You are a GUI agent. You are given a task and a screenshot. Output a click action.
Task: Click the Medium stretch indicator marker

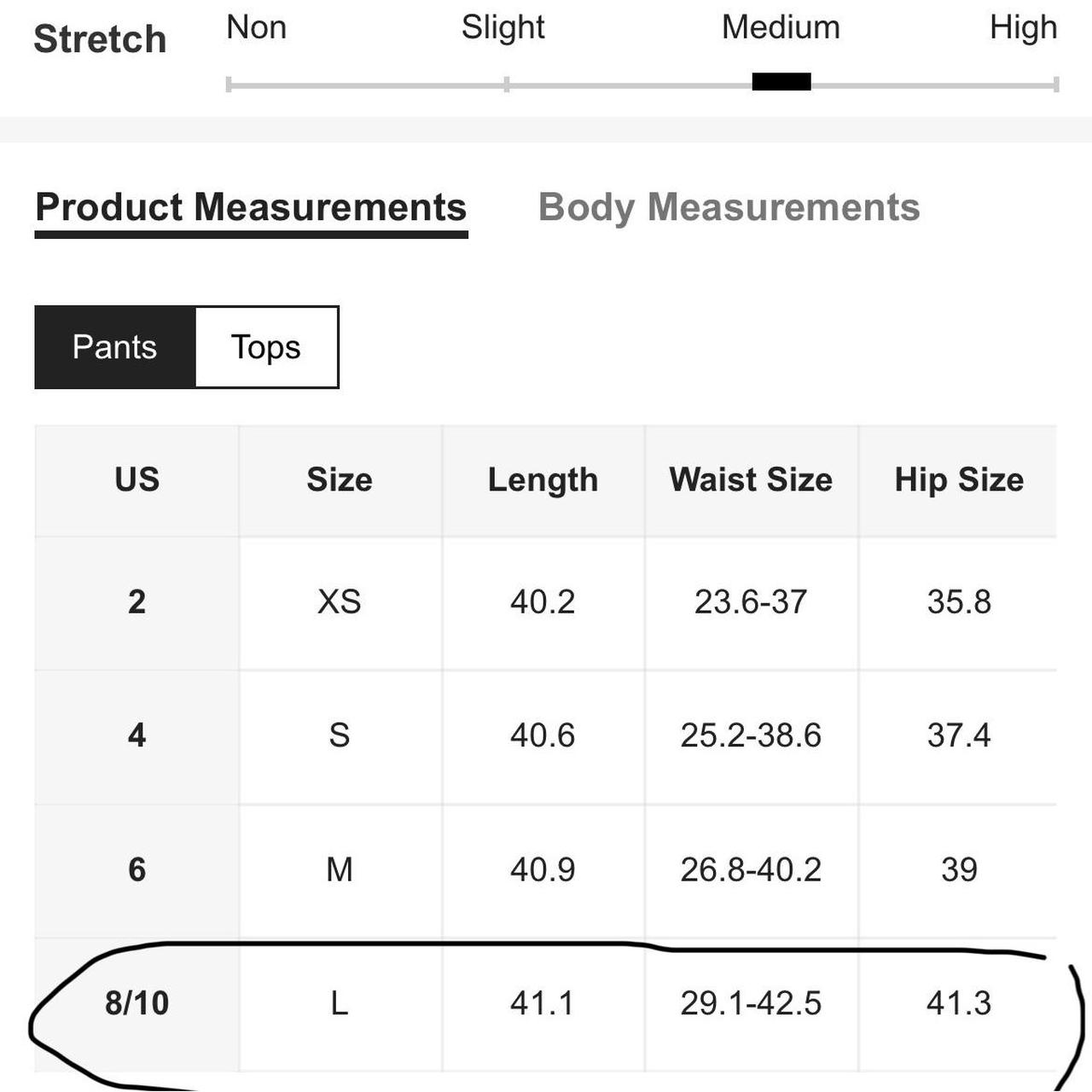[x=781, y=82]
